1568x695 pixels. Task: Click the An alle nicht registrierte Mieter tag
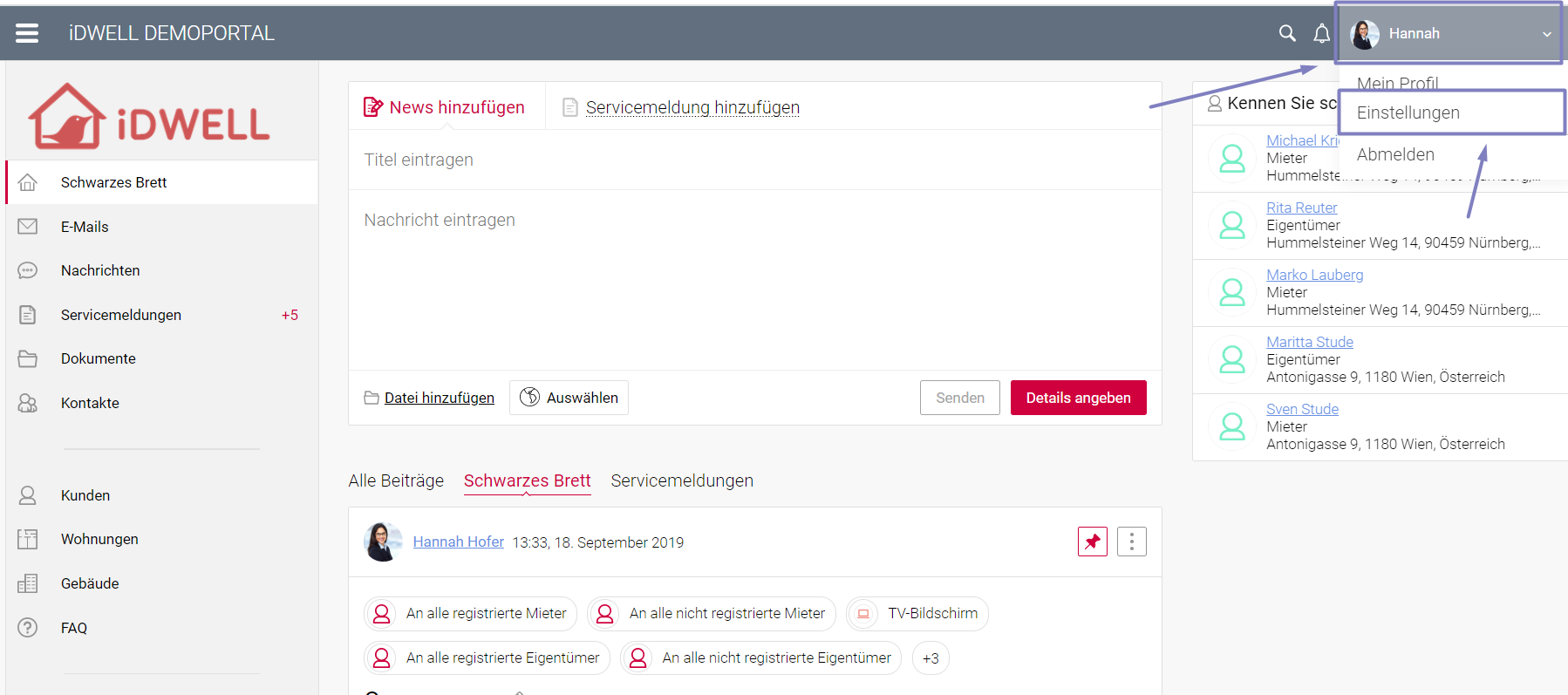click(x=712, y=614)
